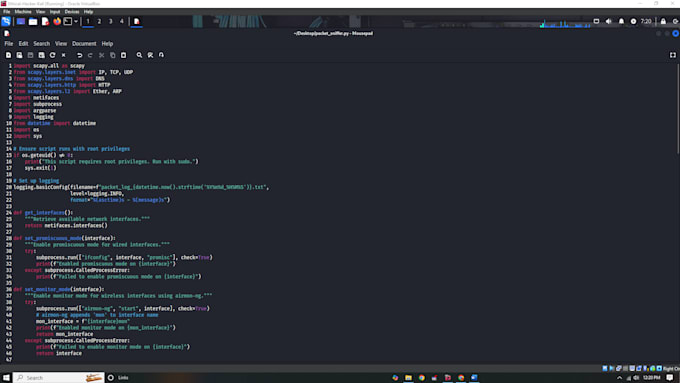Click the Windows taskbar Search box

[x=59, y=378]
